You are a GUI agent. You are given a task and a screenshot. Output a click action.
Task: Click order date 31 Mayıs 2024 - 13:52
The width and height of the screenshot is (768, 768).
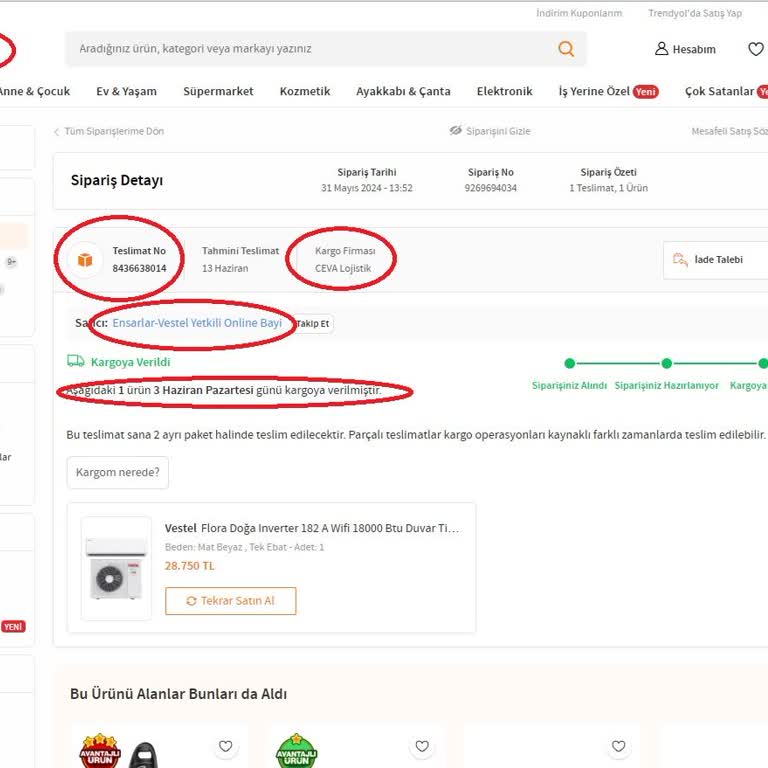(x=367, y=188)
